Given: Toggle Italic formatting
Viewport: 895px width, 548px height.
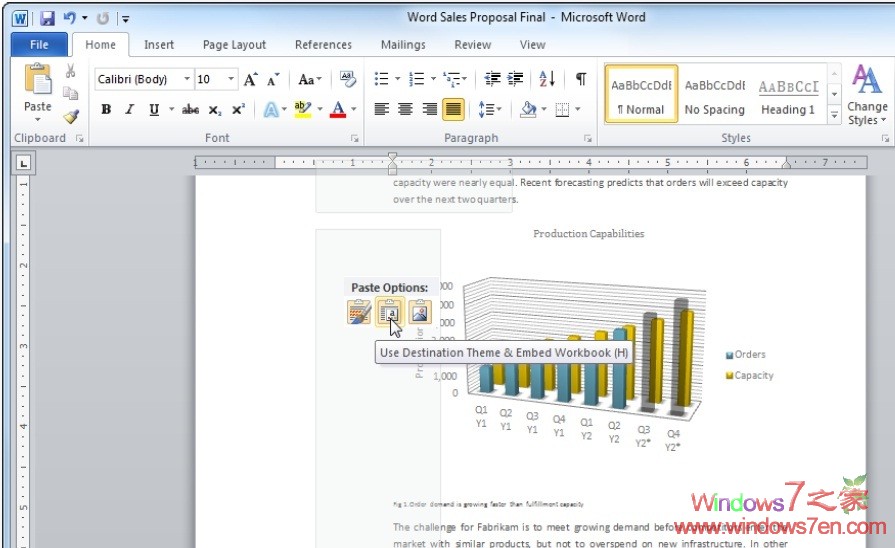Looking at the screenshot, I should pyautogui.click(x=129, y=110).
